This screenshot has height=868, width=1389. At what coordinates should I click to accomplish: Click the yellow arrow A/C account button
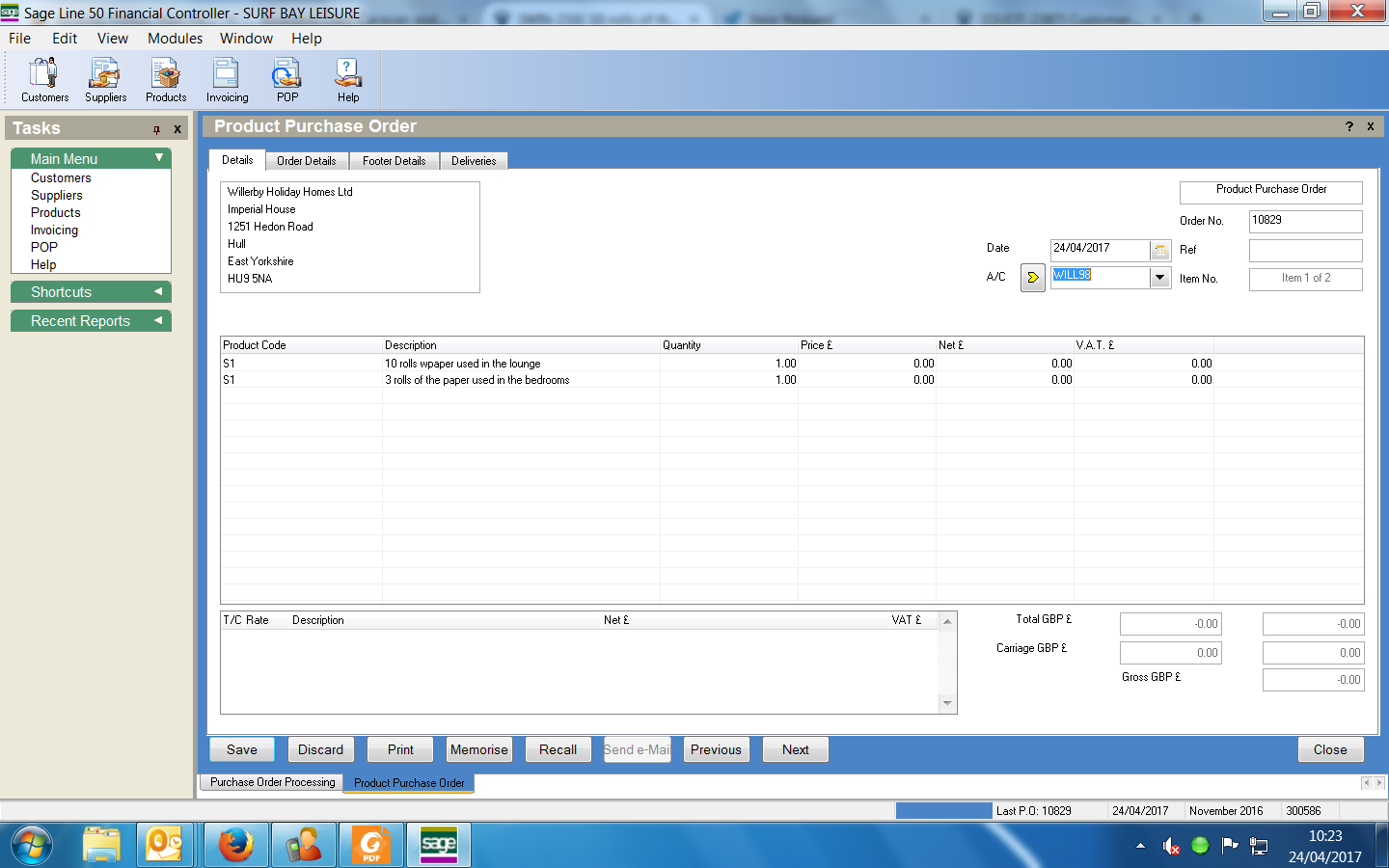(1032, 278)
